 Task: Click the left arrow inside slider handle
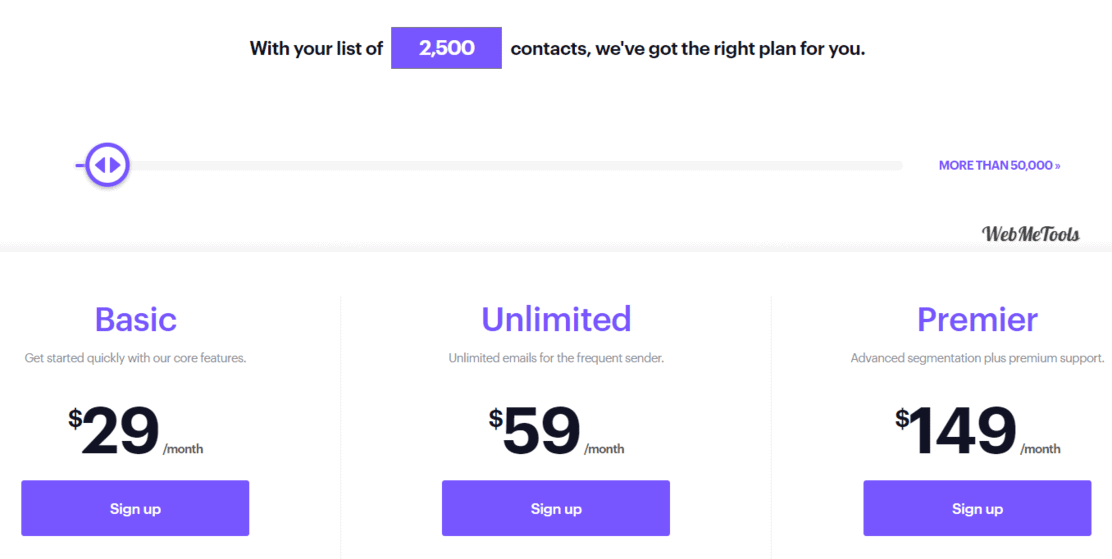[100, 165]
